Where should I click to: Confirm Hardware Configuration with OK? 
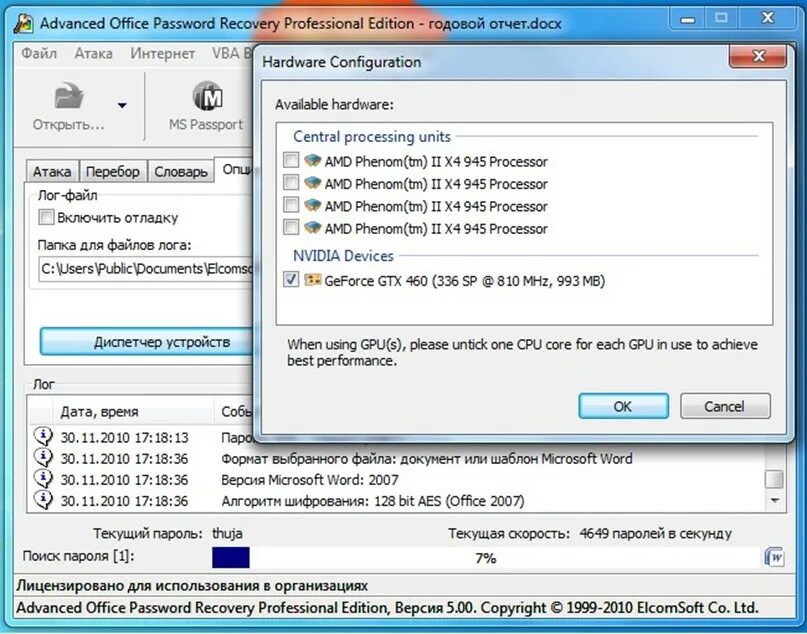pos(623,407)
